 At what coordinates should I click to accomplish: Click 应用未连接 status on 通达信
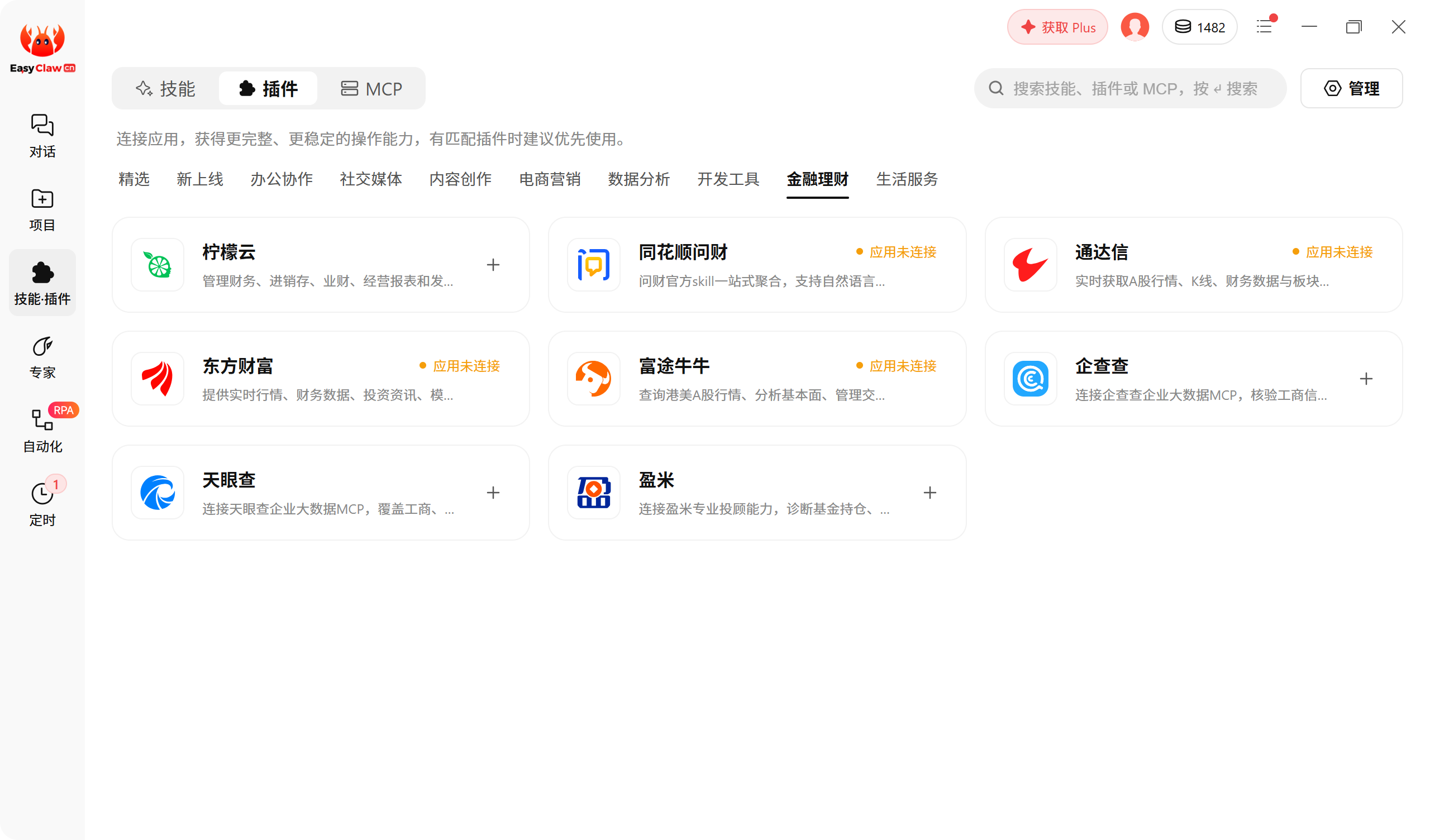(x=1333, y=252)
